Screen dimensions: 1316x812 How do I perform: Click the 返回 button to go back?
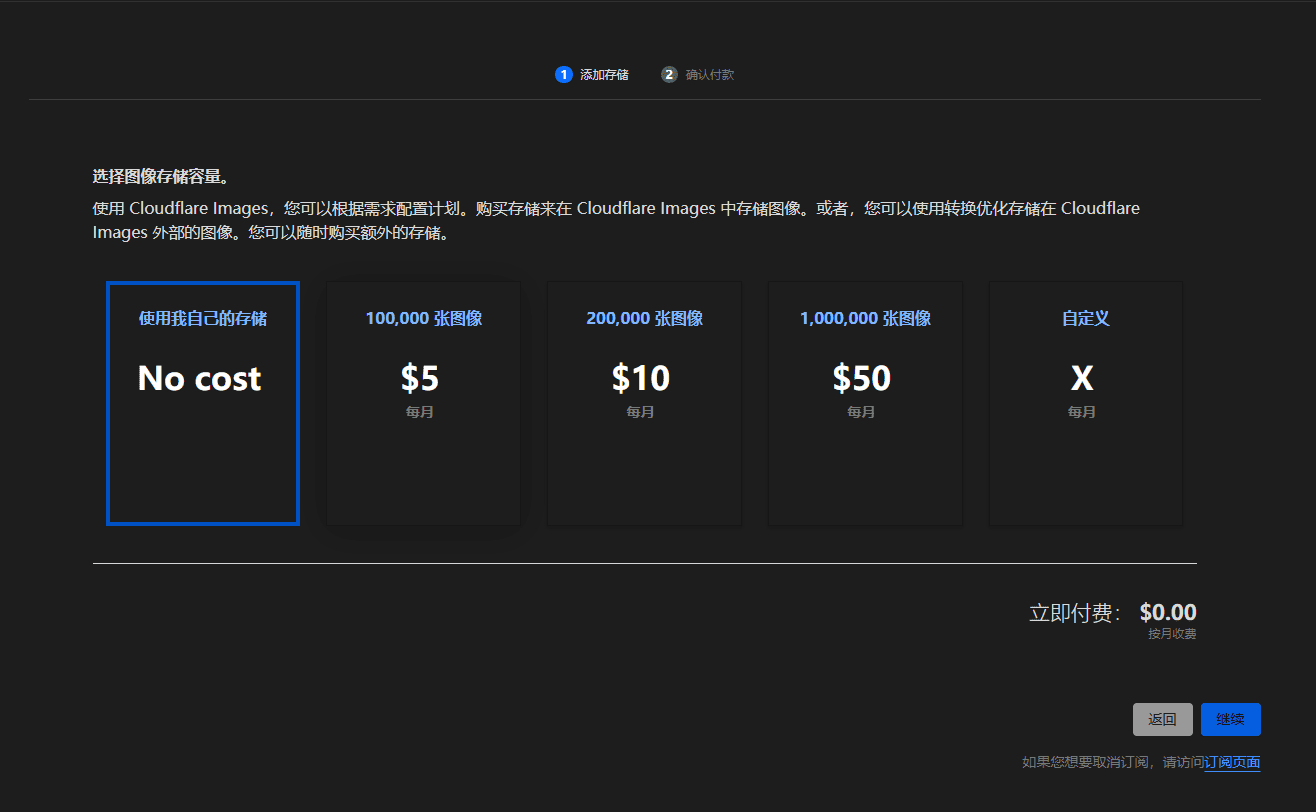[1162, 719]
